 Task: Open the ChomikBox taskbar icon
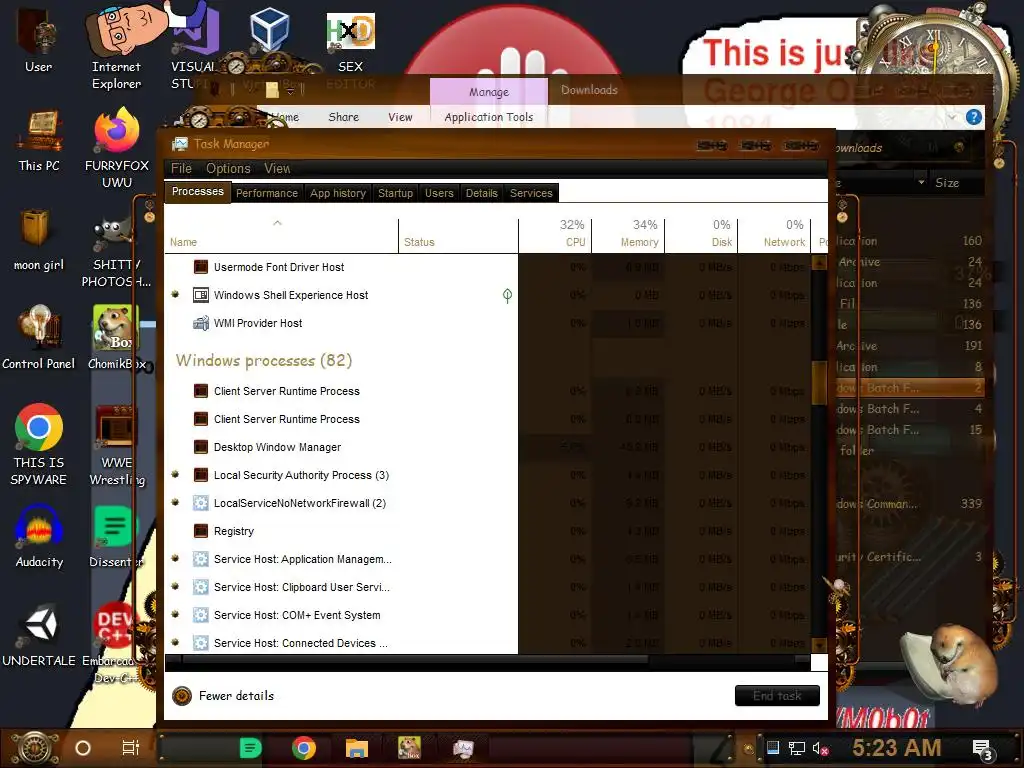tap(409, 748)
